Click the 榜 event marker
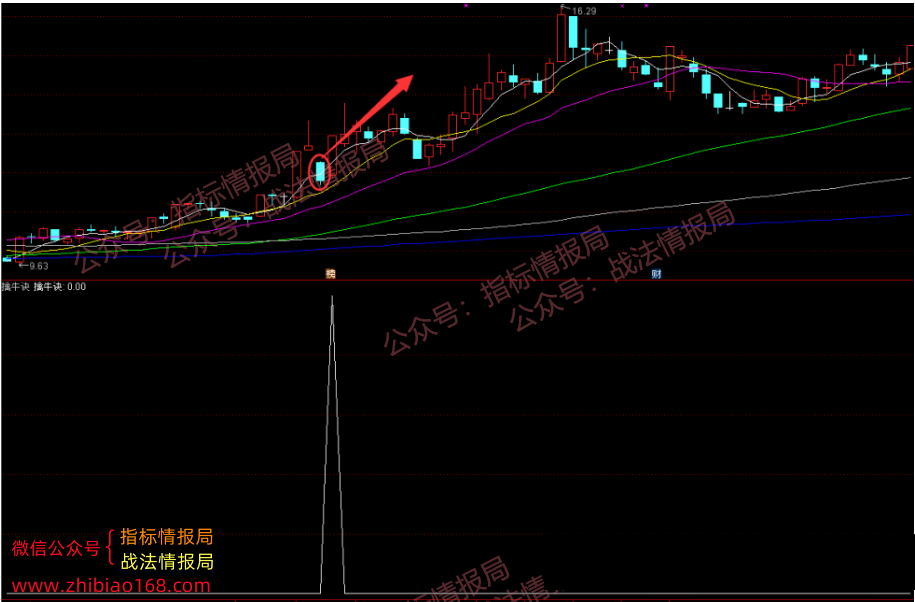915x602 pixels. point(330,274)
